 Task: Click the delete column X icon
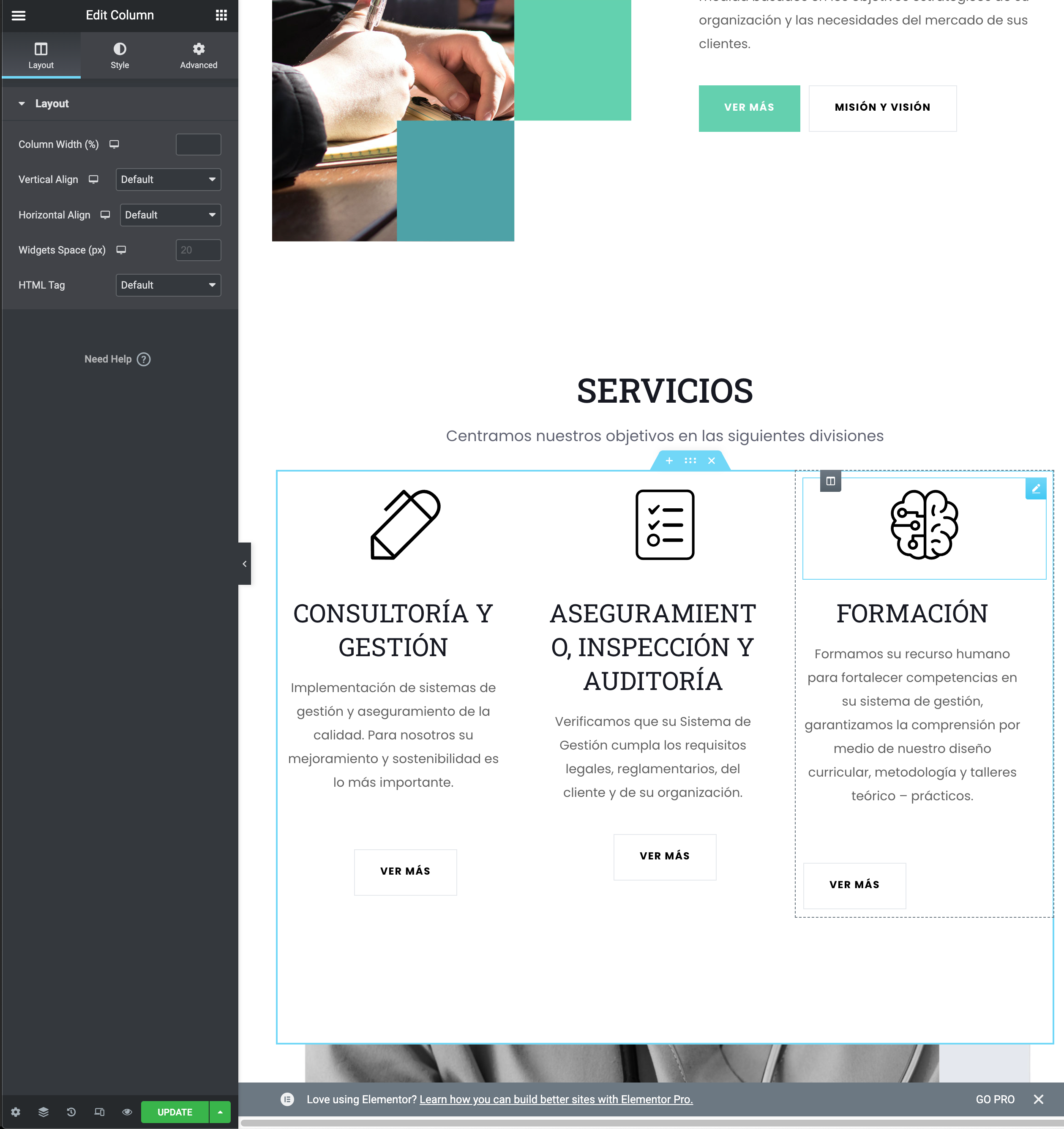coord(713,461)
